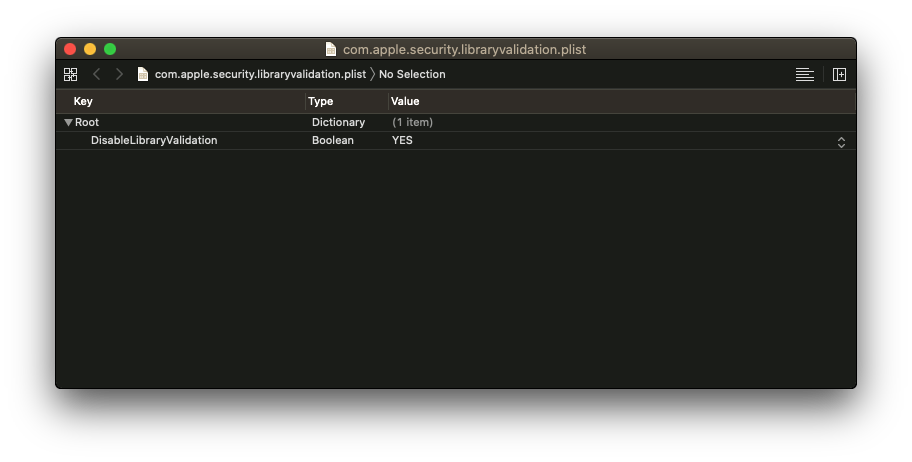Click the Value column header

[405, 101]
